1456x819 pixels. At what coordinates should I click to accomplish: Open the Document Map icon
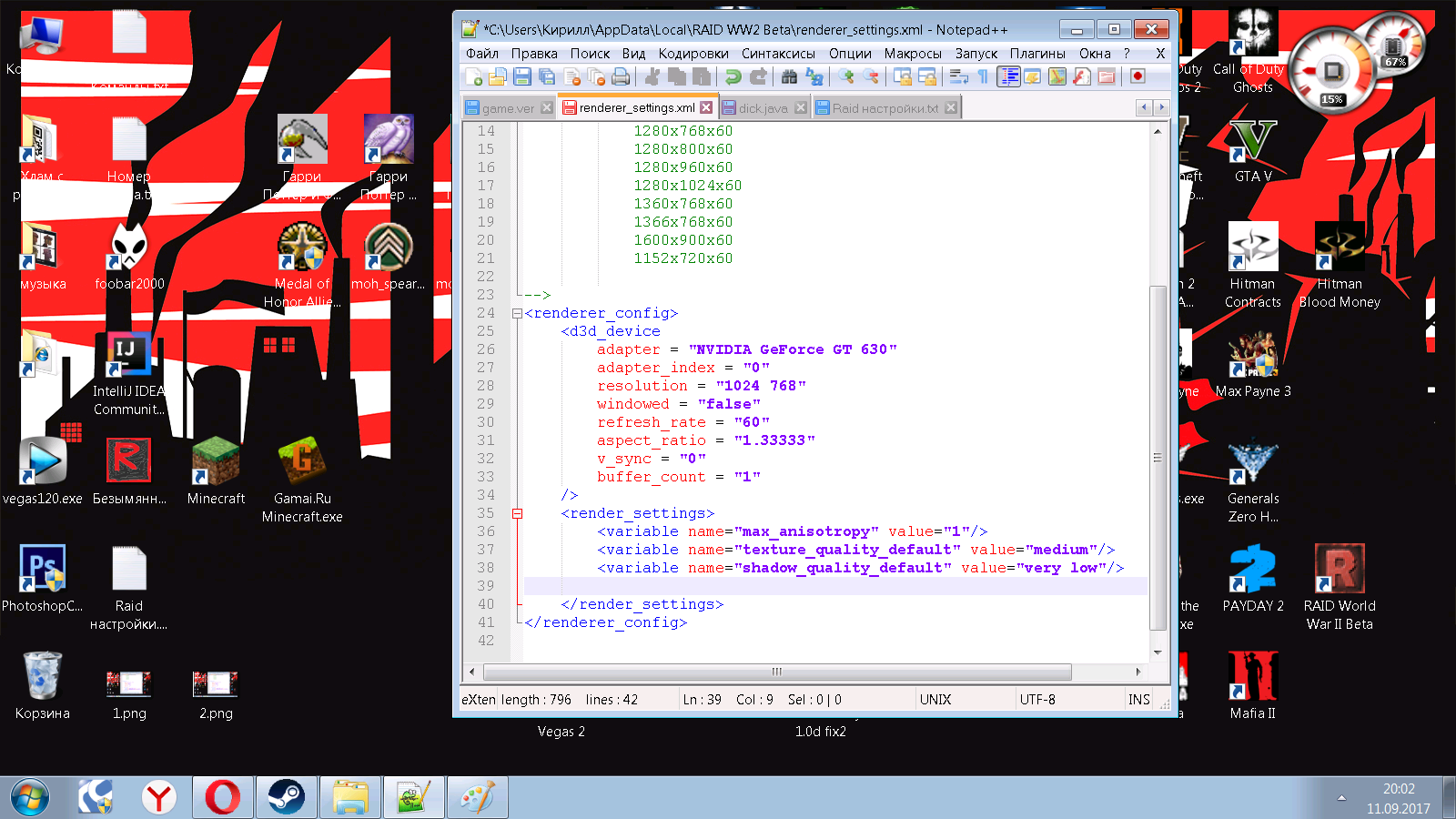pos(1057,76)
